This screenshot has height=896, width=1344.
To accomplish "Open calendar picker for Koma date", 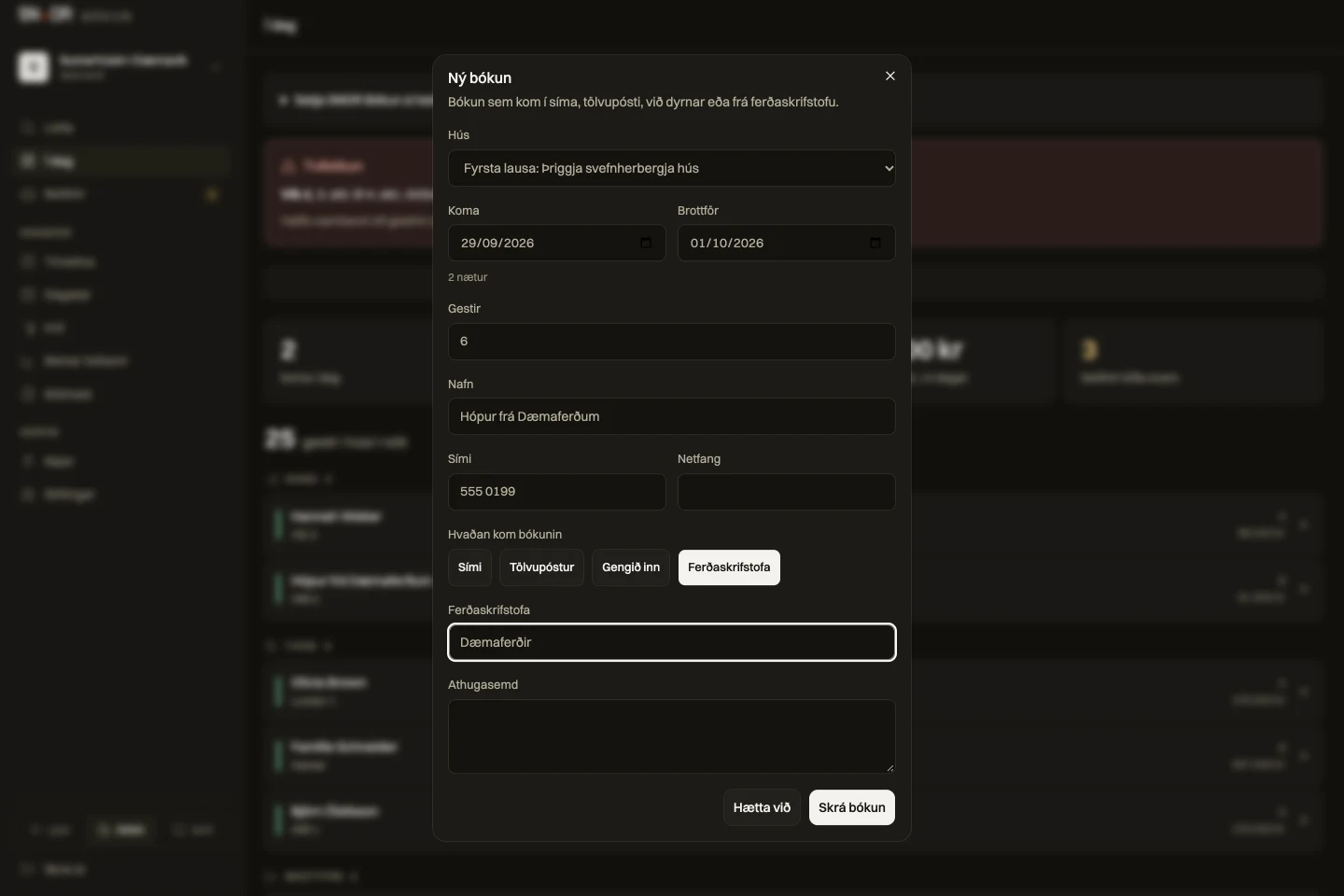I will click(x=646, y=243).
